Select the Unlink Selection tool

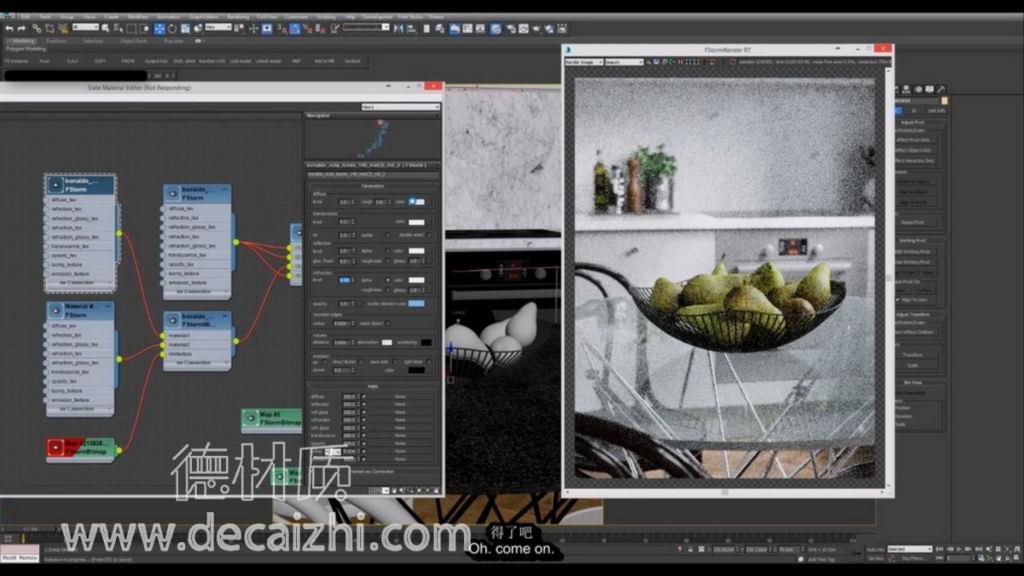point(50,29)
